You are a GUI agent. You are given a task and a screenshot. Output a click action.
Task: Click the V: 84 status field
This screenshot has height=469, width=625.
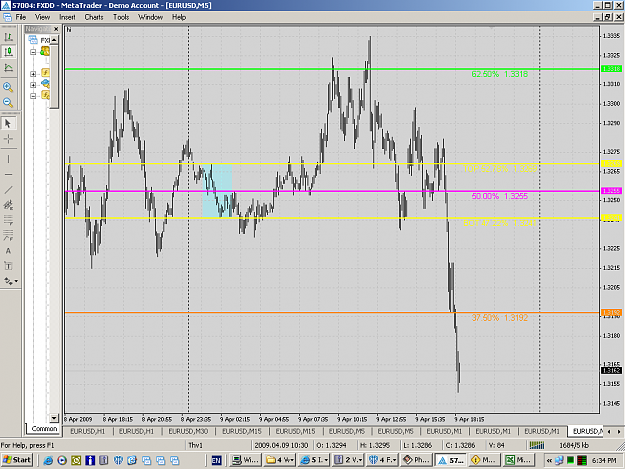pyautogui.click(x=497, y=445)
